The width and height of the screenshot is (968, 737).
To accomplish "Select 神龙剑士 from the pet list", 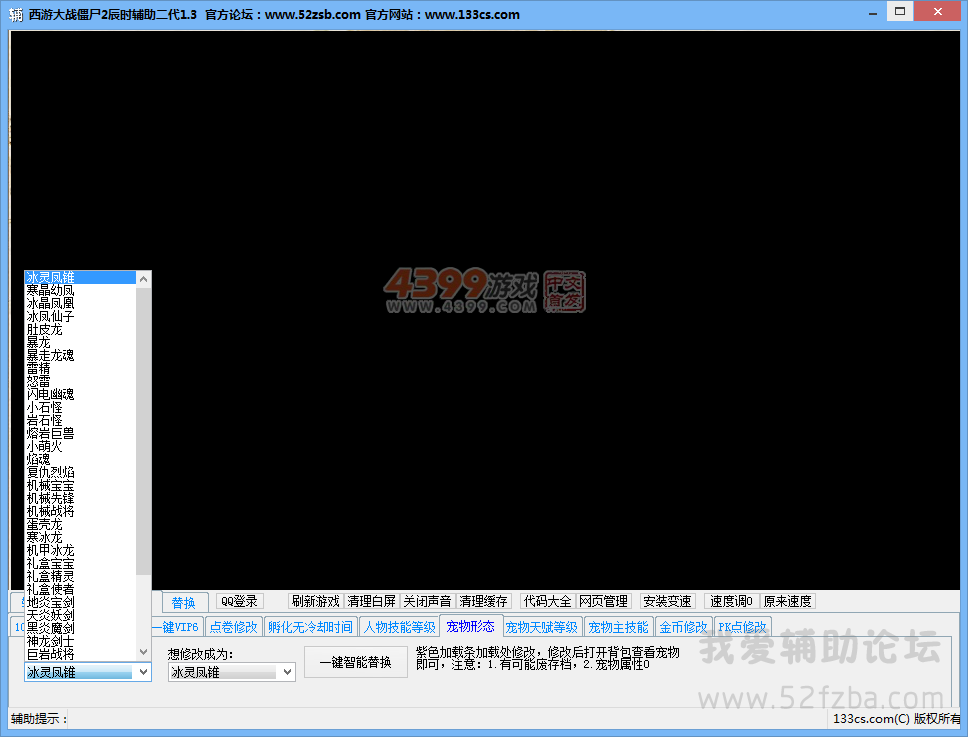I will pos(80,641).
